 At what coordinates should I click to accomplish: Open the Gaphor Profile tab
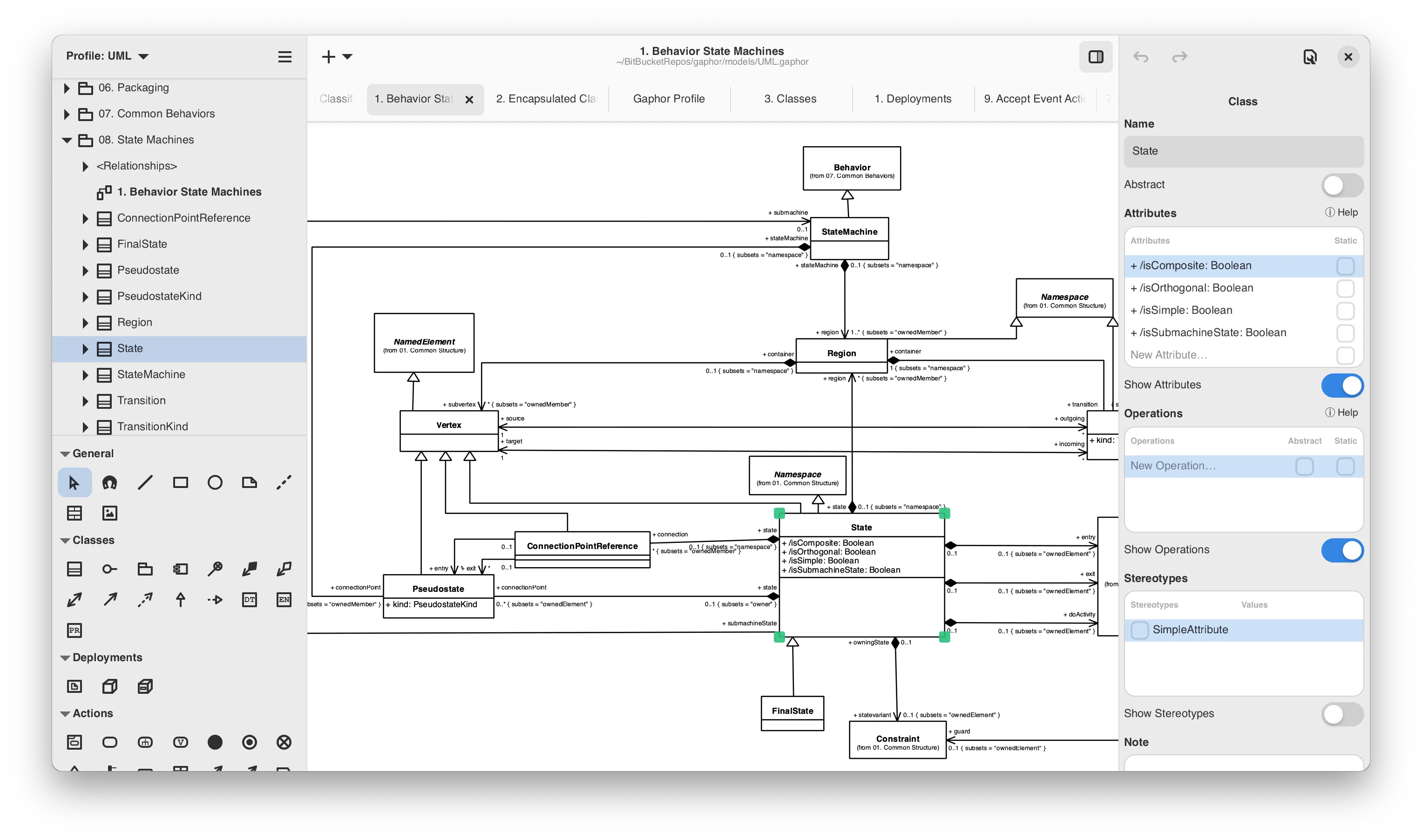(x=668, y=99)
